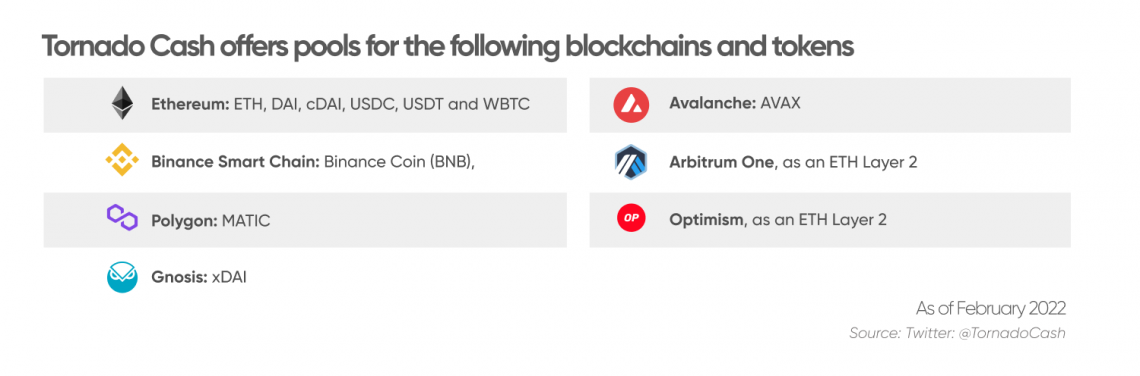The image size is (1140, 376).
Task: Click the ETH, DAI, cDAI token list
Action: coord(382,104)
